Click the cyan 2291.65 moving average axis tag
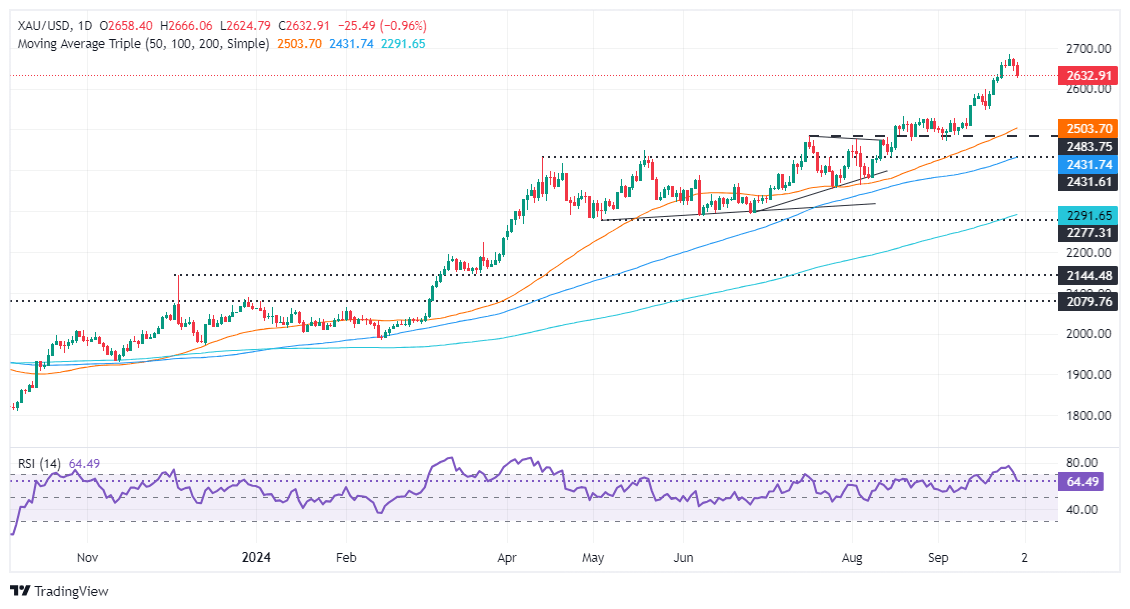The image size is (1130, 609). (1091, 214)
